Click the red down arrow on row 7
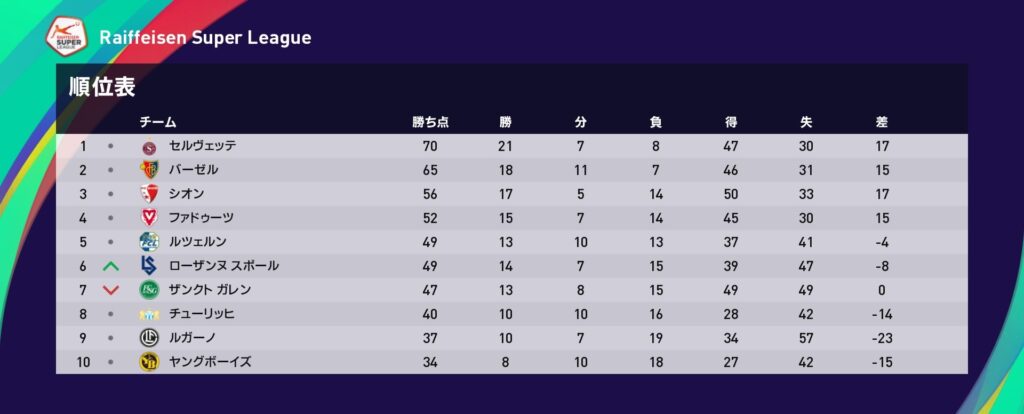1024x414 pixels. [x=111, y=290]
